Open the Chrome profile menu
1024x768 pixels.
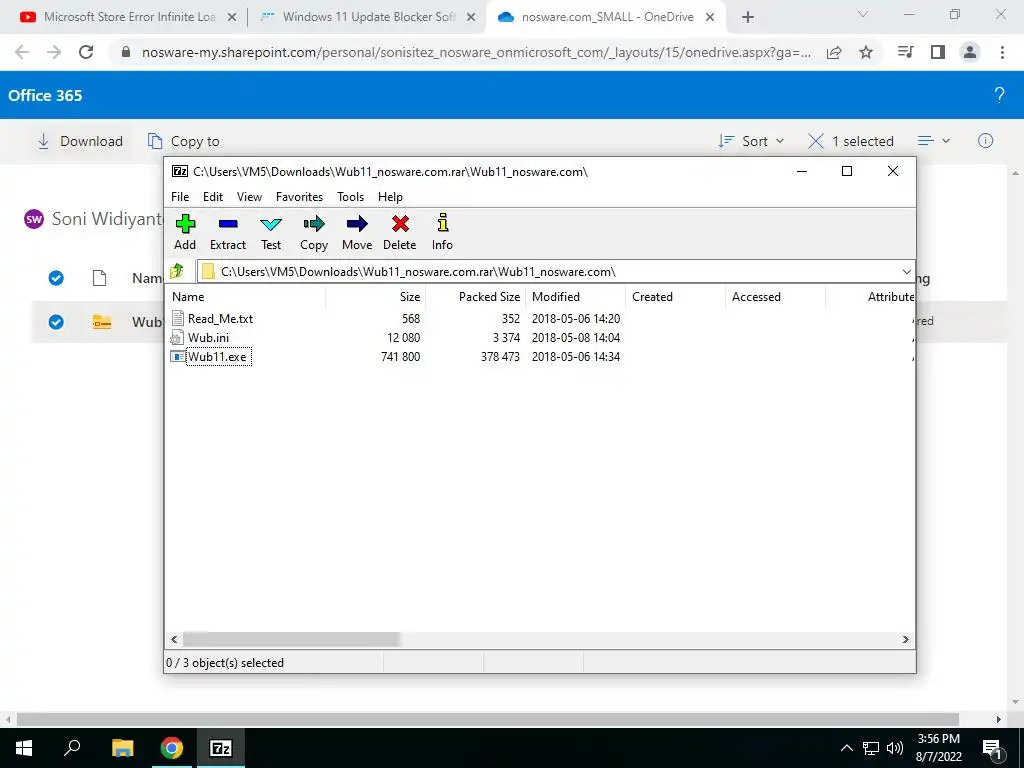[970, 52]
